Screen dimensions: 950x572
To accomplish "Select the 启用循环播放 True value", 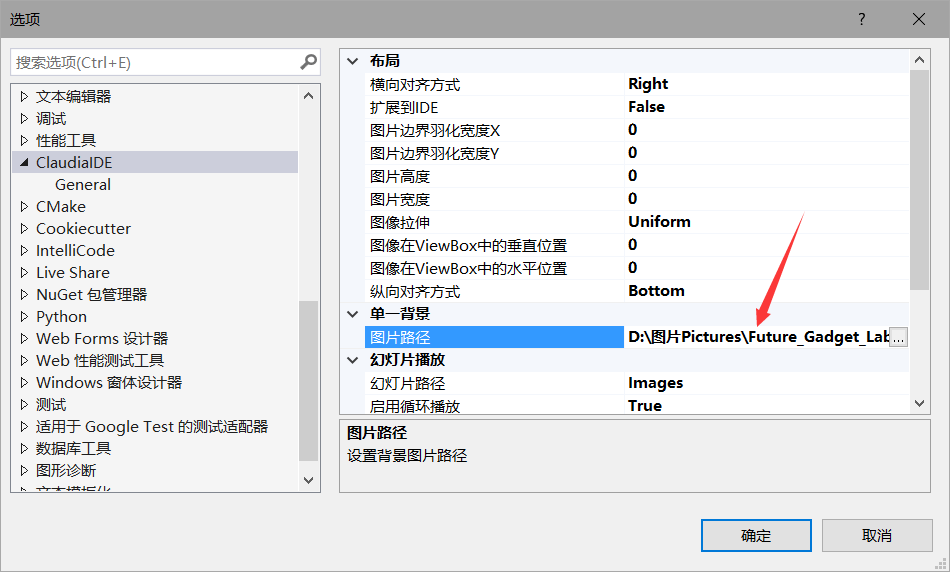I will click(x=645, y=405).
